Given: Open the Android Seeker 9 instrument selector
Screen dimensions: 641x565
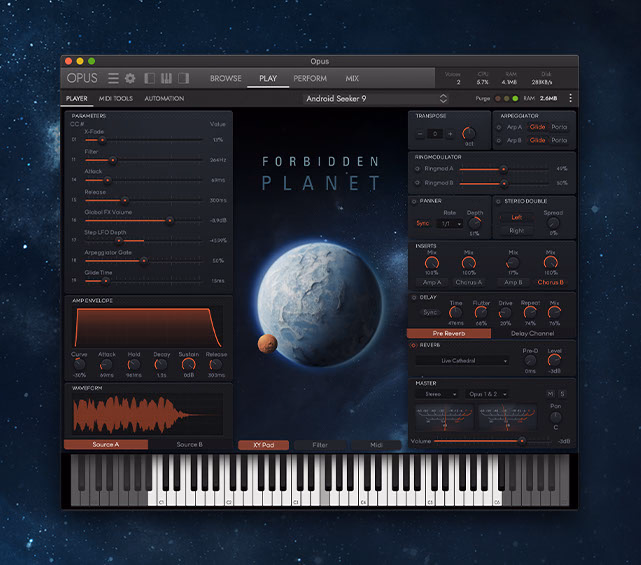Looking at the screenshot, I should click(375, 99).
